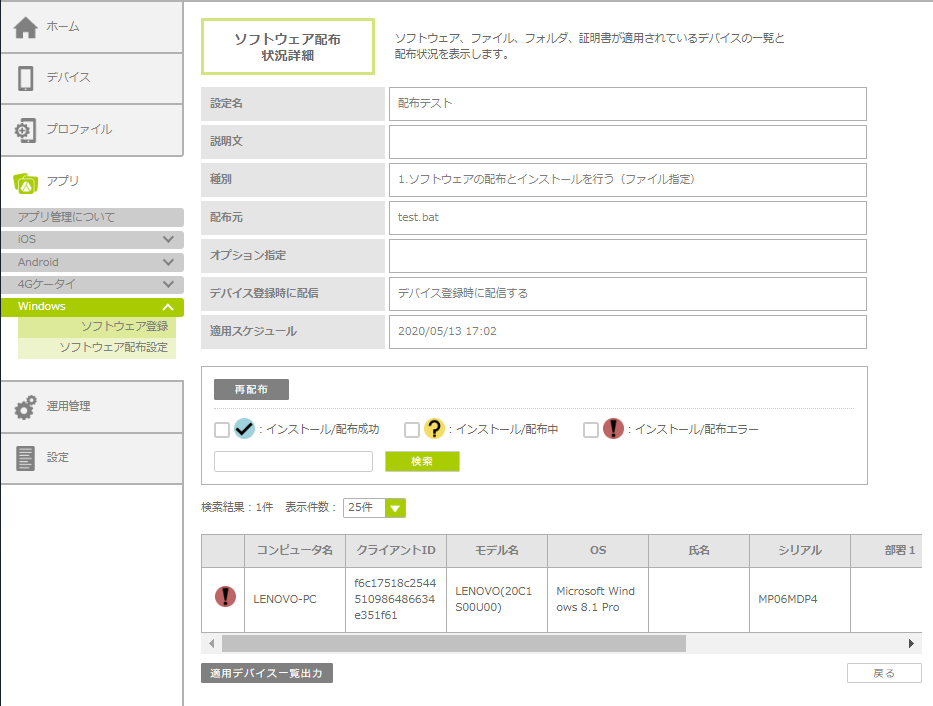Enable the インストール/配布成功 checkbox

(222, 430)
